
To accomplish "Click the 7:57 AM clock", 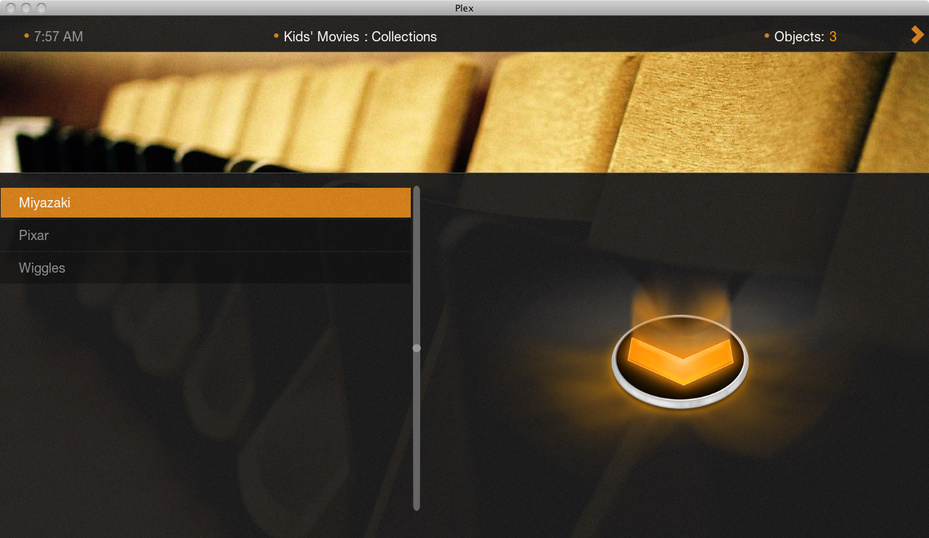I will 58,37.
